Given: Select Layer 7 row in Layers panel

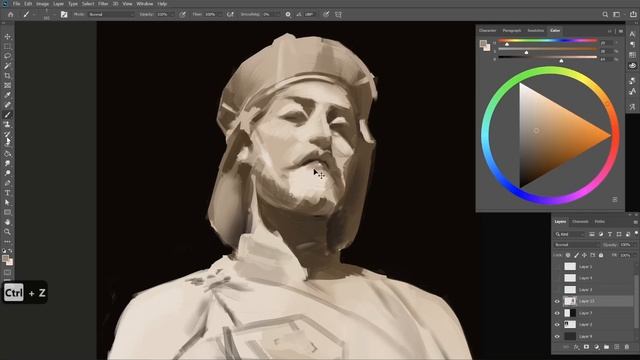Looking at the screenshot, I should coord(593,313).
